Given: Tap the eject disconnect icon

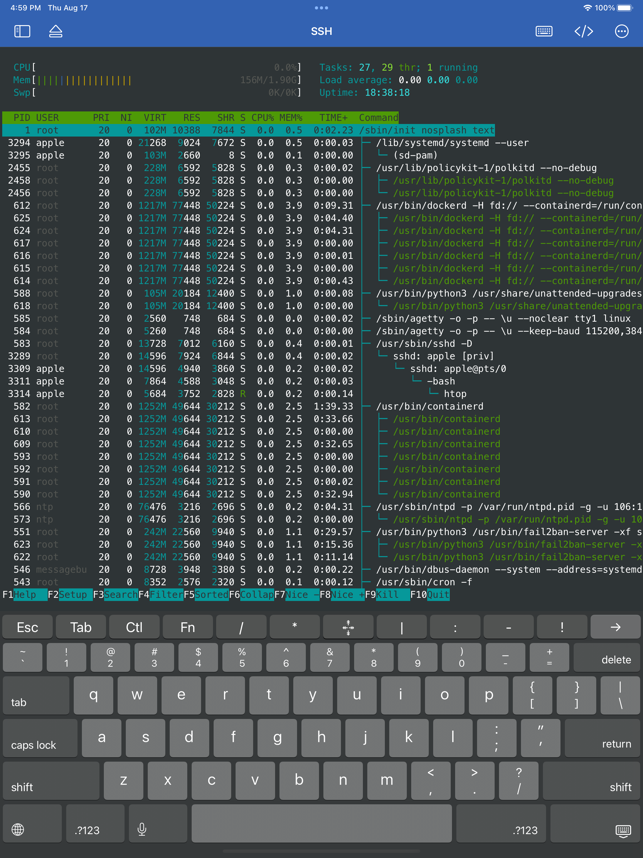Looking at the screenshot, I should (56, 31).
